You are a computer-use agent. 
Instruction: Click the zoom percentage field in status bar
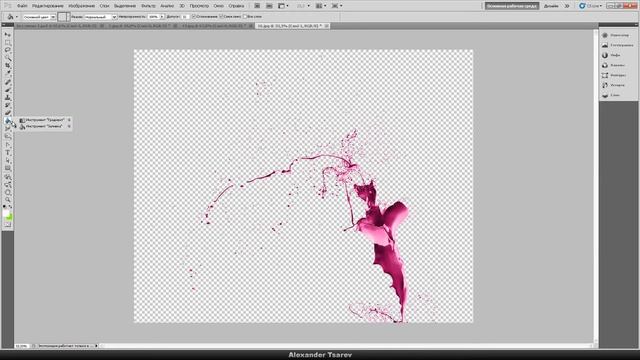(22, 346)
